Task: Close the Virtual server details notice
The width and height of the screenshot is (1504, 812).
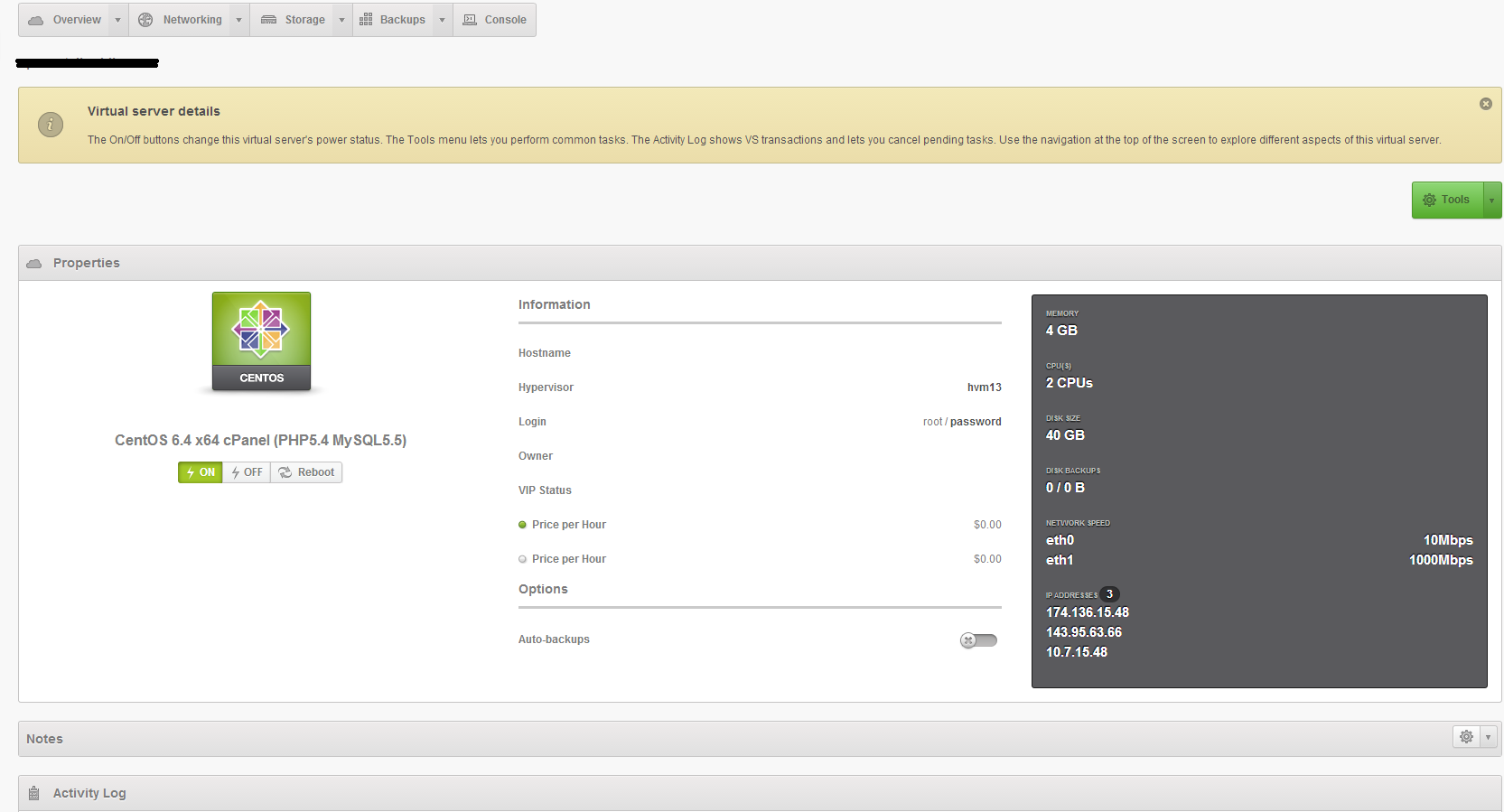Action: [1486, 104]
